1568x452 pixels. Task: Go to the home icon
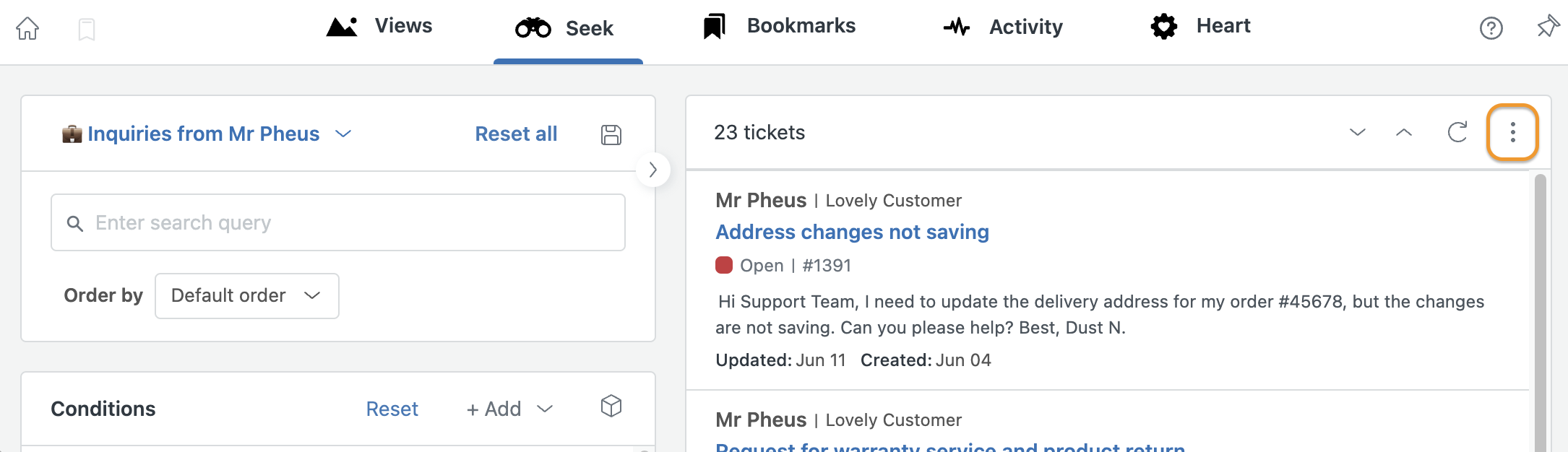tap(27, 28)
